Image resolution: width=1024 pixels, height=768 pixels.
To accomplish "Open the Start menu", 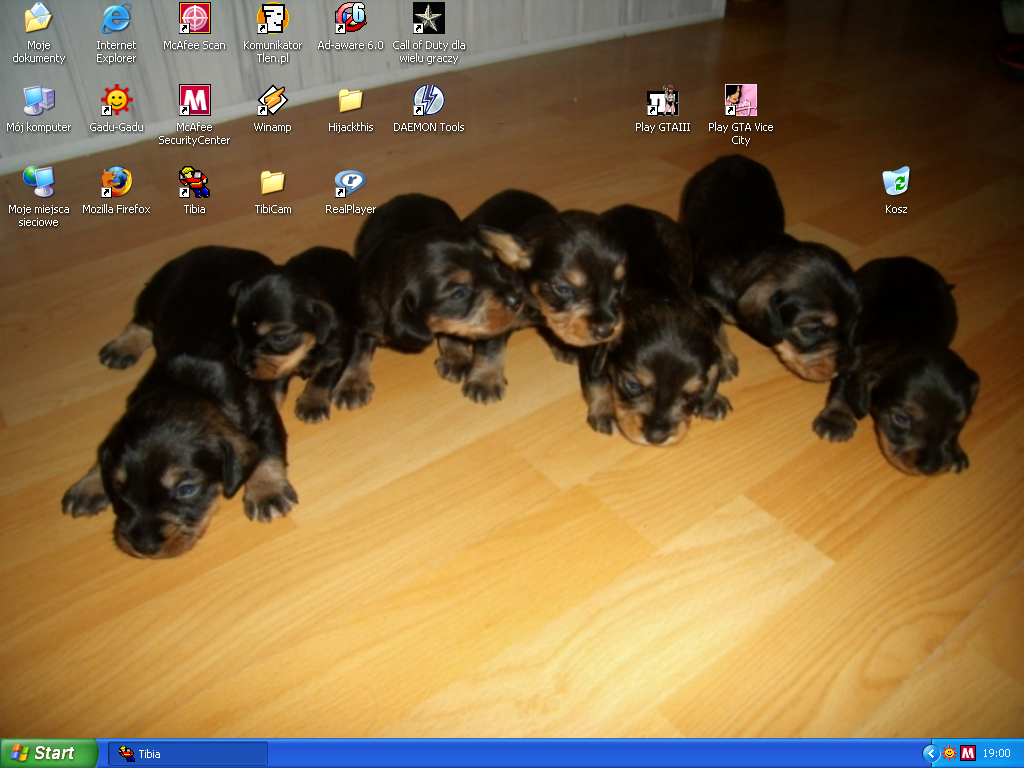I will tap(48, 753).
